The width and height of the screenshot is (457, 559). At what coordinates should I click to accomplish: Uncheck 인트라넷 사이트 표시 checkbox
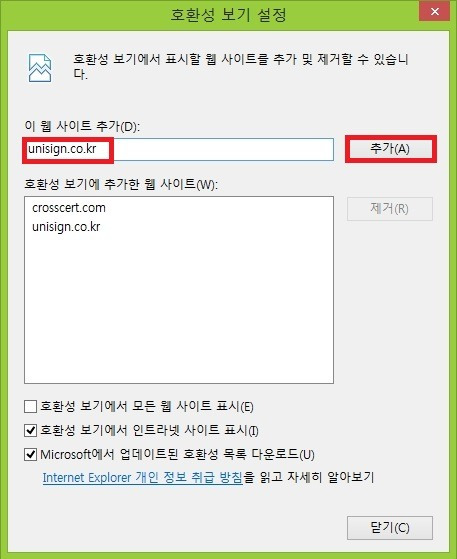(x=30, y=430)
